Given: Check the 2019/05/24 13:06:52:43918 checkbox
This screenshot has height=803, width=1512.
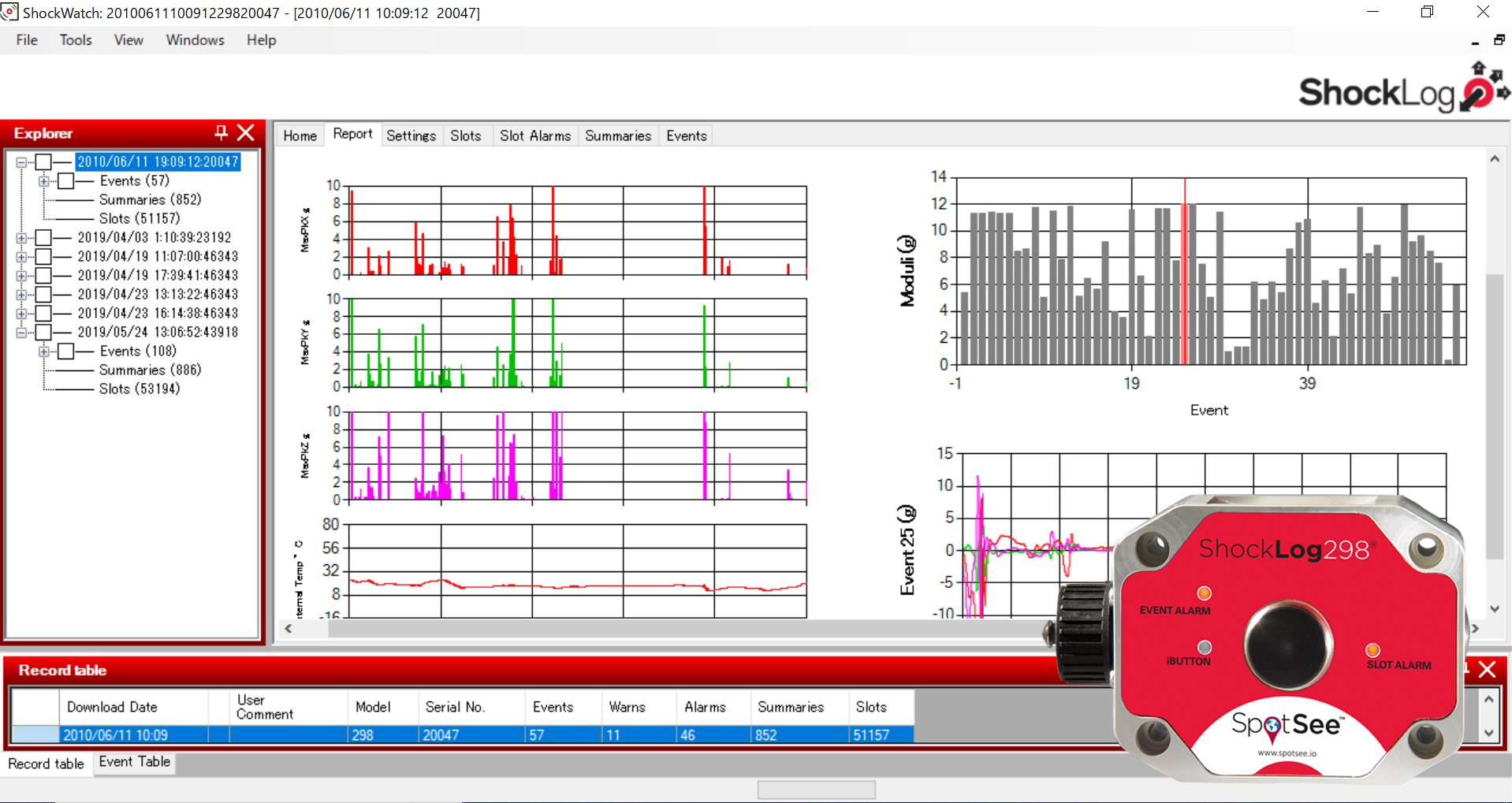Looking at the screenshot, I should 43,332.
